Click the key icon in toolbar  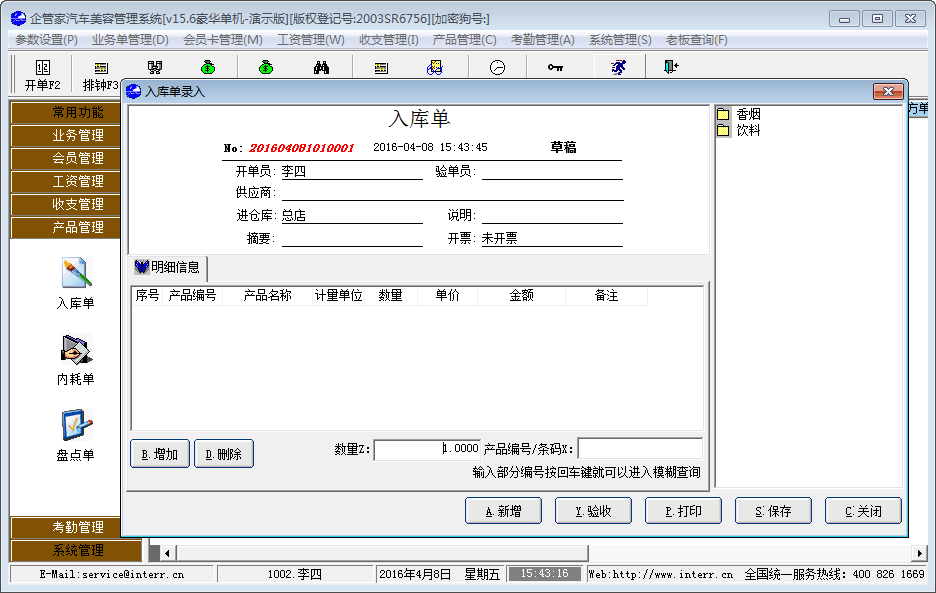pyautogui.click(x=555, y=68)
